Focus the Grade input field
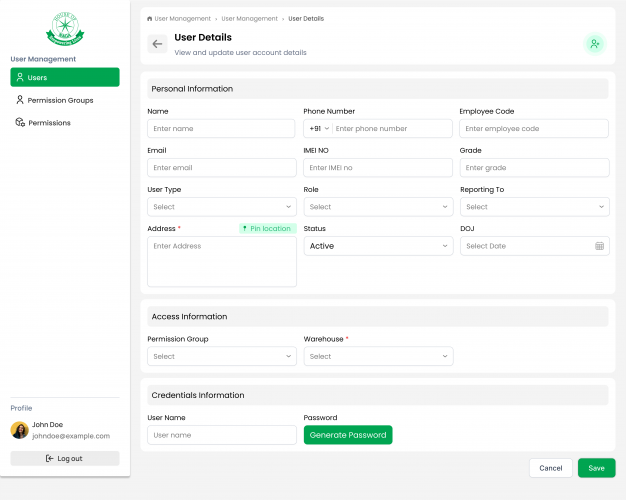Image resolution: width=626 pixels, height=500 pixels. point(535,168)
